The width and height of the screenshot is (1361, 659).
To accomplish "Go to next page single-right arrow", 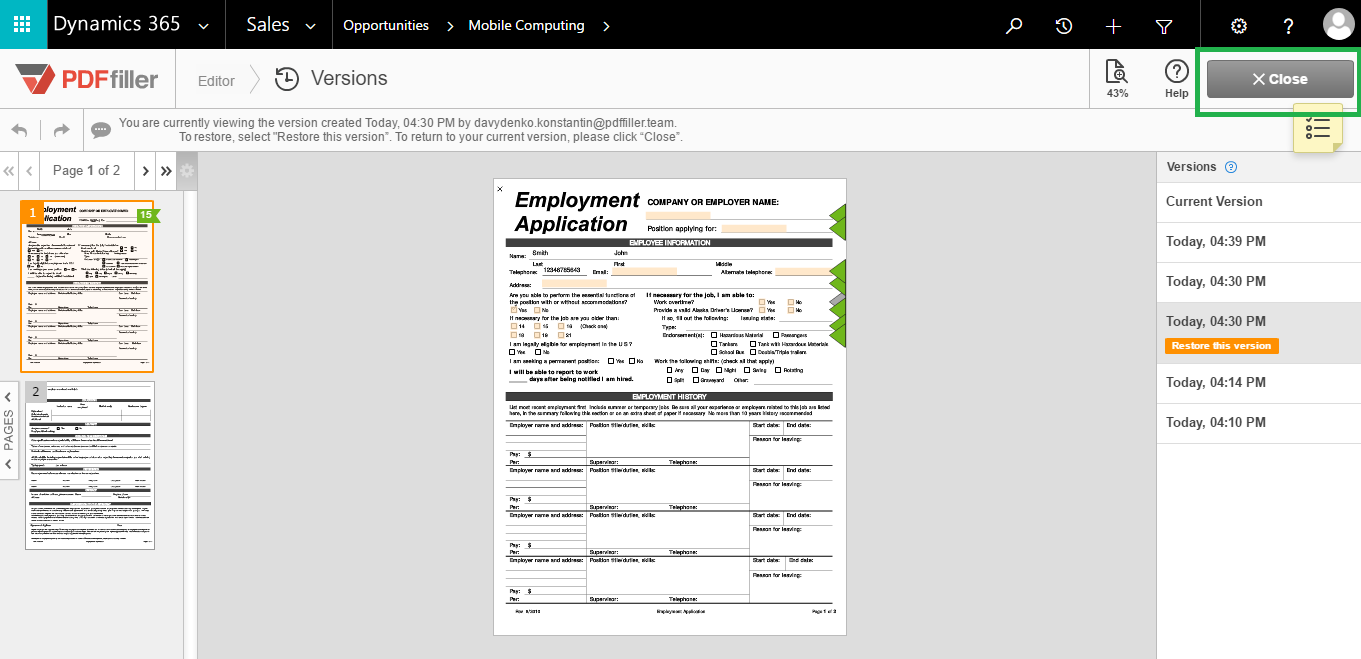I will click(x=145, y=171).
